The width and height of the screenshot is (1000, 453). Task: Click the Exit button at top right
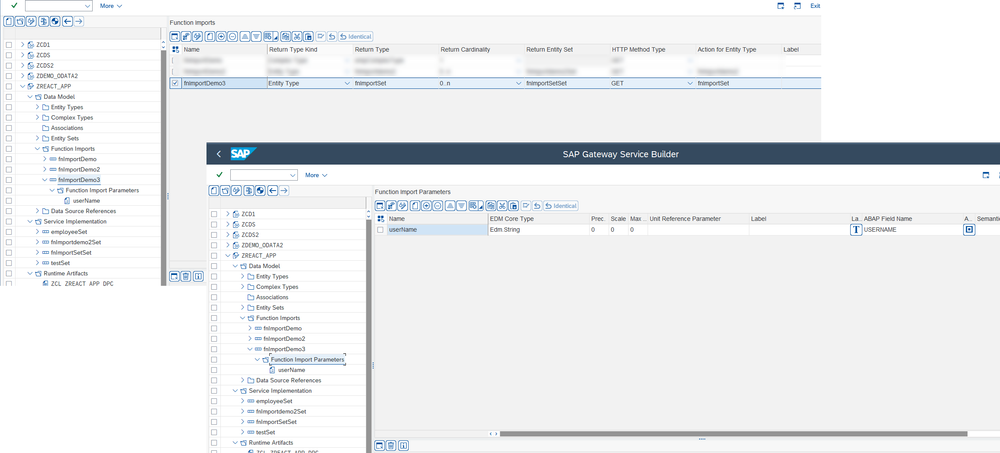tap(815, 6)
